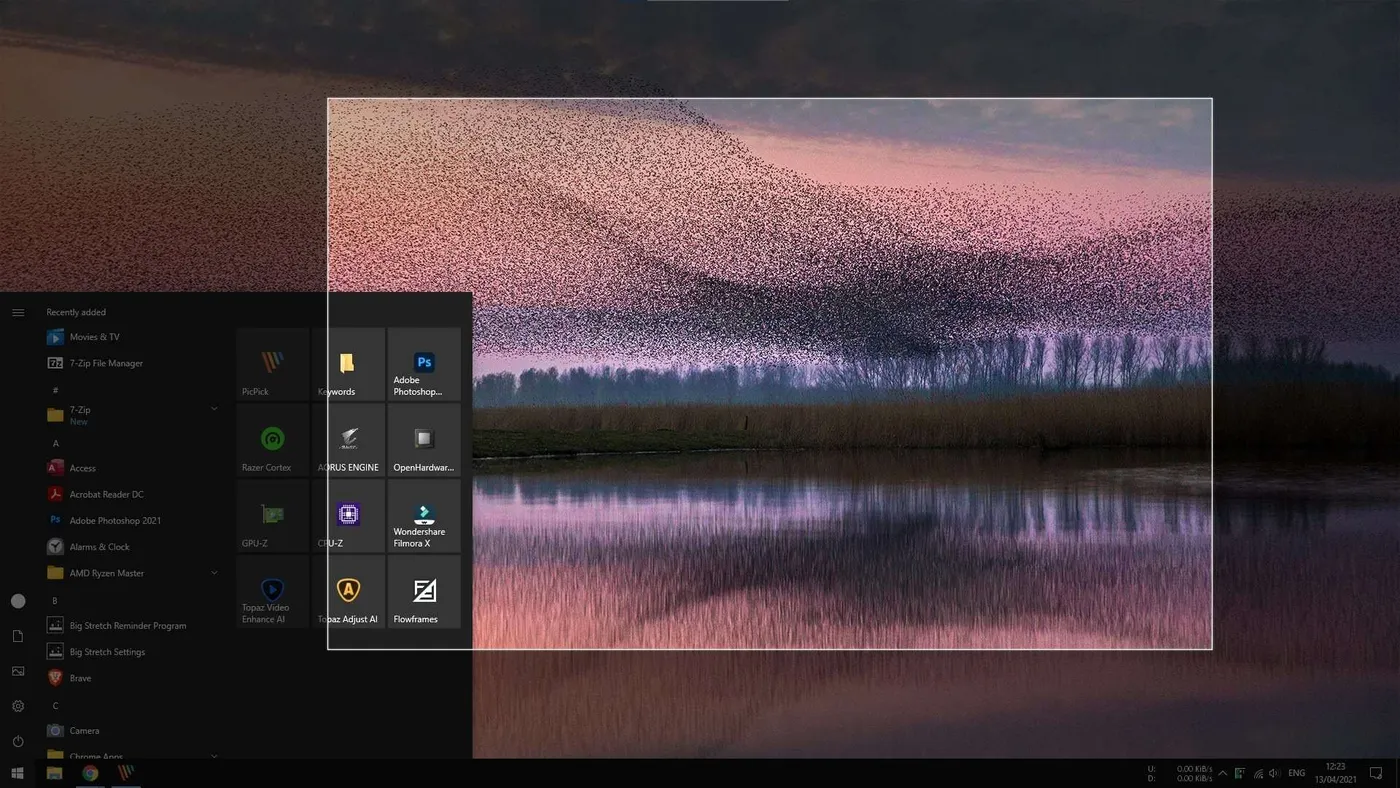Open the volume speaker tray icon
This screenshot has width=1400, height=788.
point(1274,773)
